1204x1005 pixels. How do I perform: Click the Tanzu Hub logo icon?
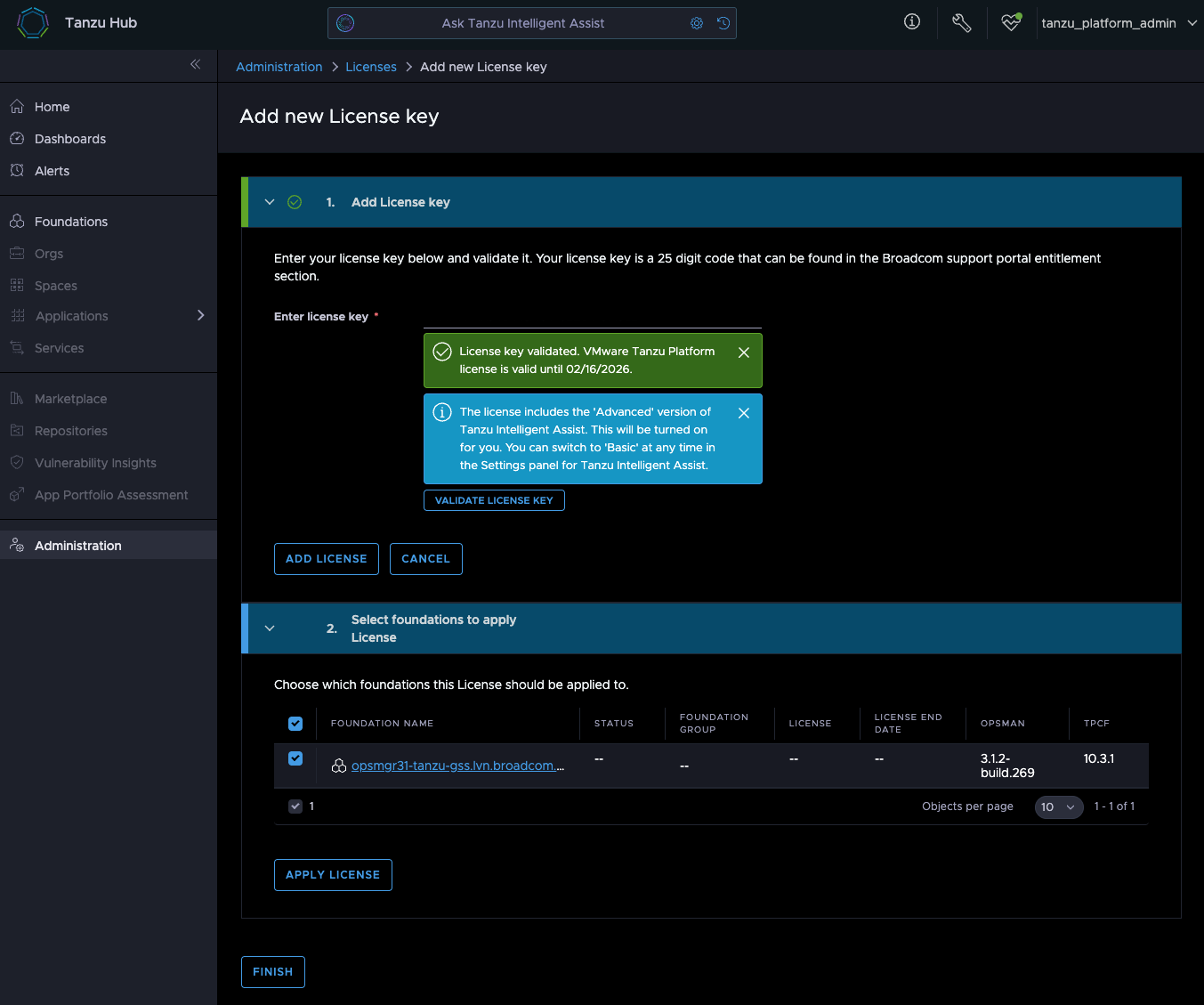pyautogui.click(x=33, y=23)
